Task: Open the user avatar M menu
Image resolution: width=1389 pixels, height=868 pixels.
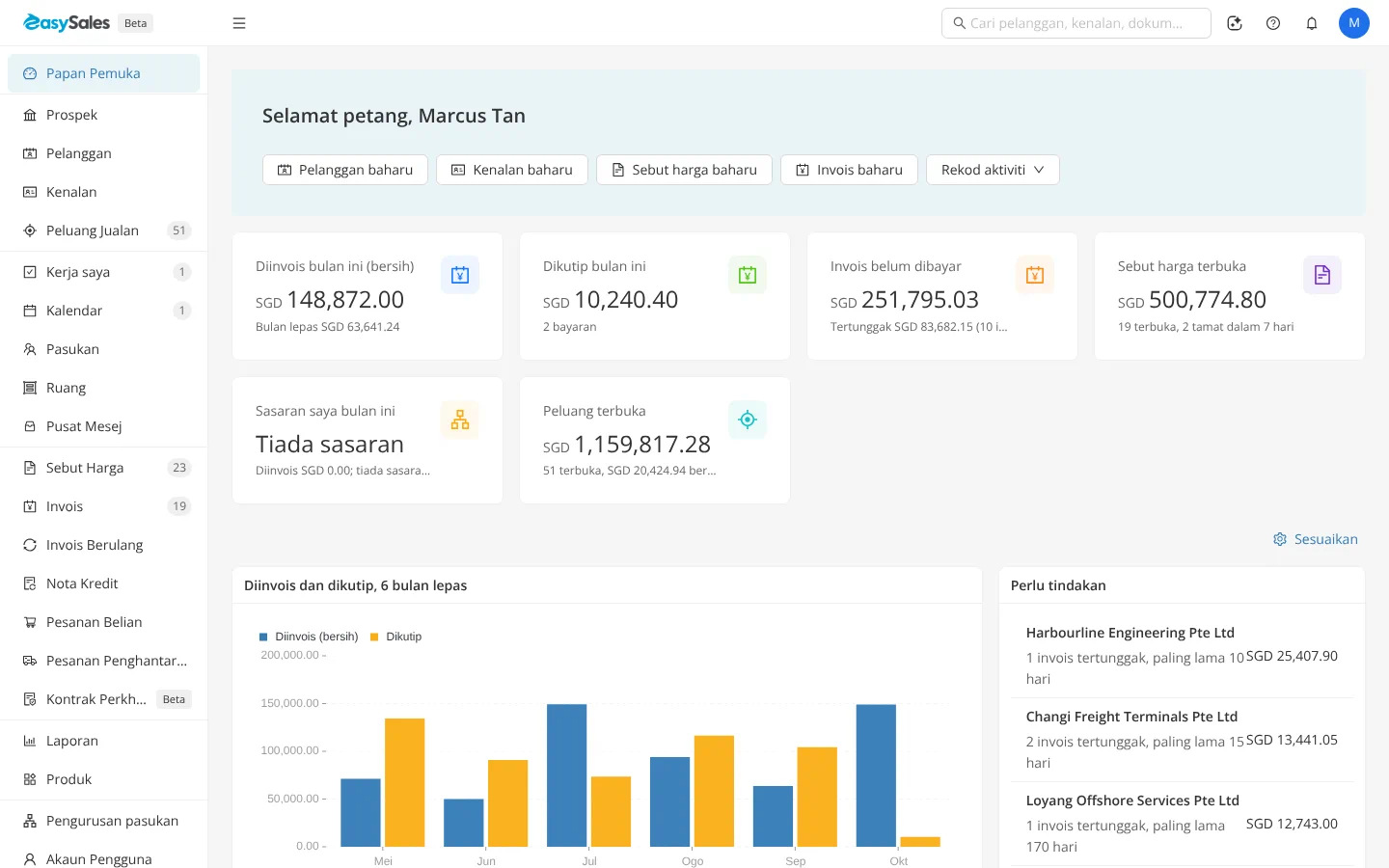Action: [1354, 23]
